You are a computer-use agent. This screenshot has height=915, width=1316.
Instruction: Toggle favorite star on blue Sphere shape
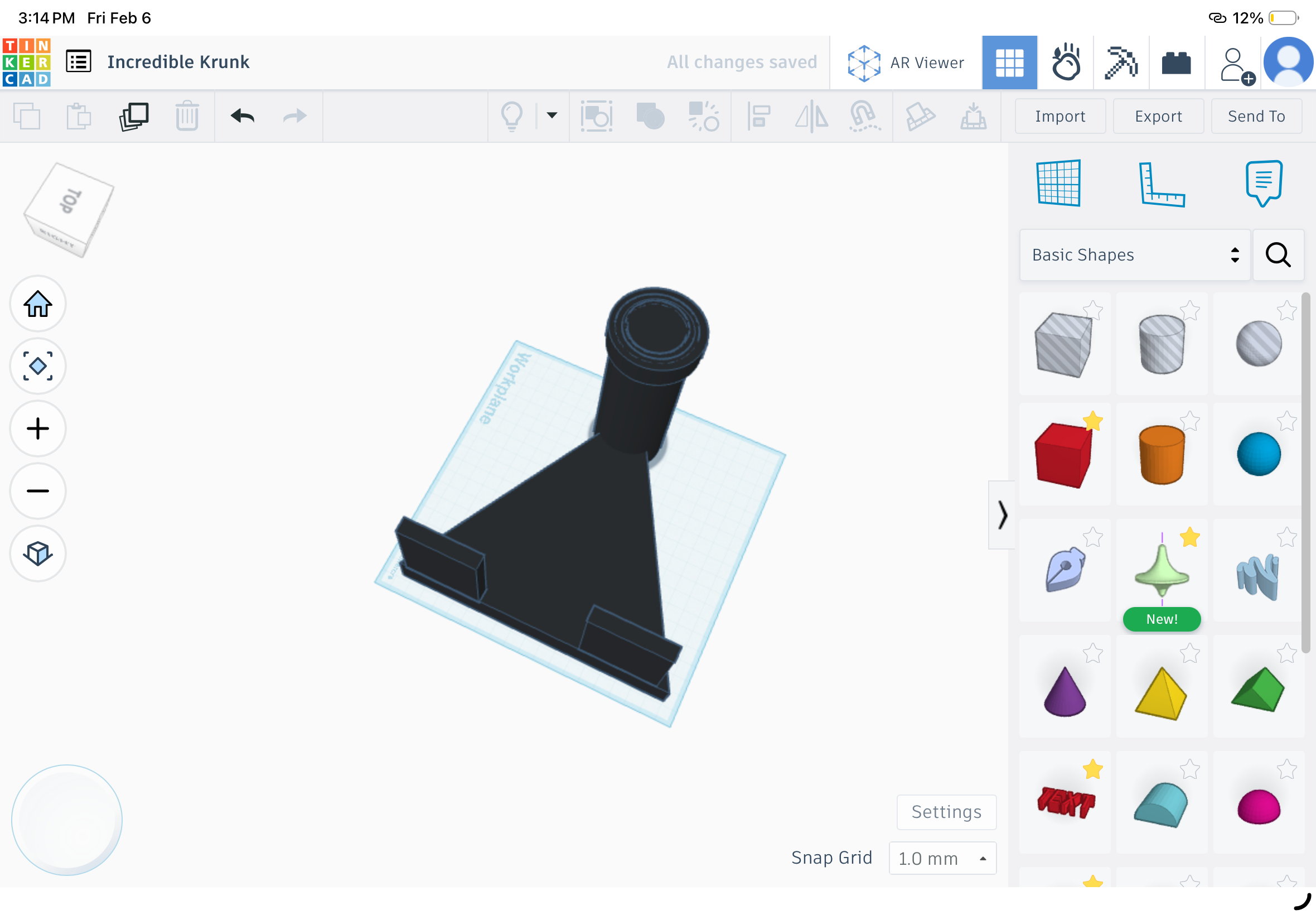[x=1286, y=421]
